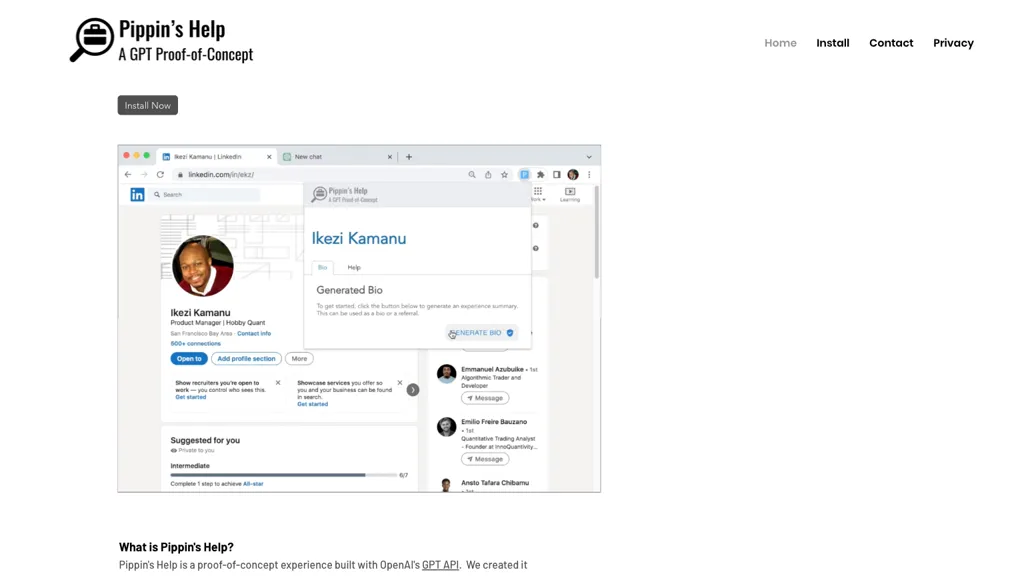Dismiss the Show recruiters card
This screenshot has width=1024, height=576.
point(278,383)
